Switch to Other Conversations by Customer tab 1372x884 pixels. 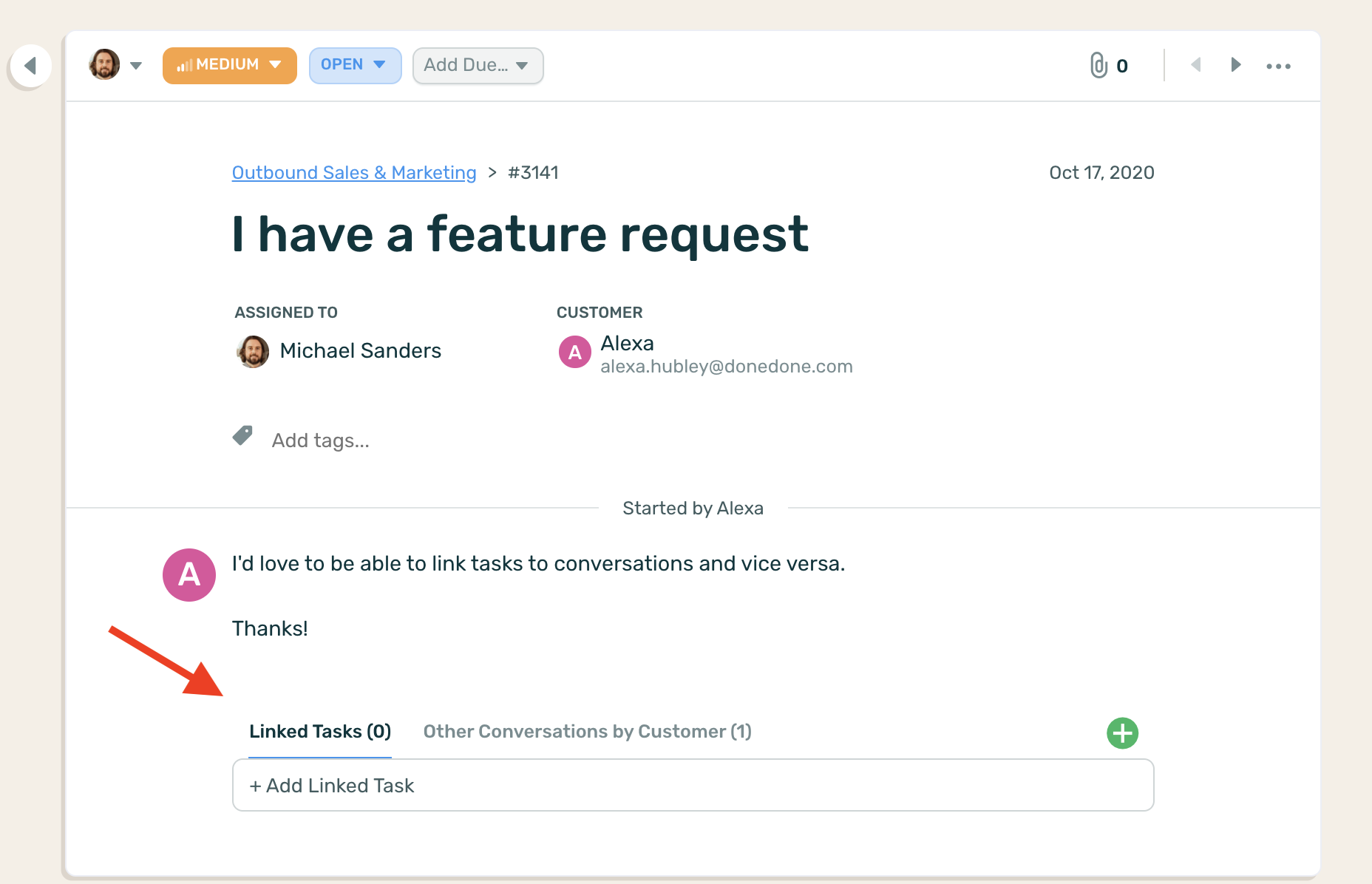click(x=587, y=732)
